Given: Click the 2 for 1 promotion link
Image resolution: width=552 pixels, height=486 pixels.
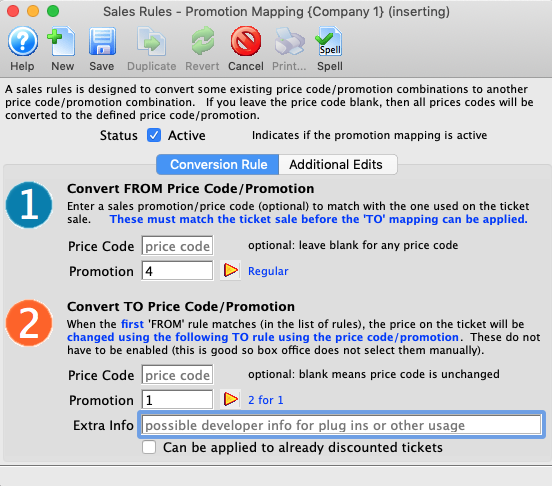Looking at the screenshot, I should [265, 400].
